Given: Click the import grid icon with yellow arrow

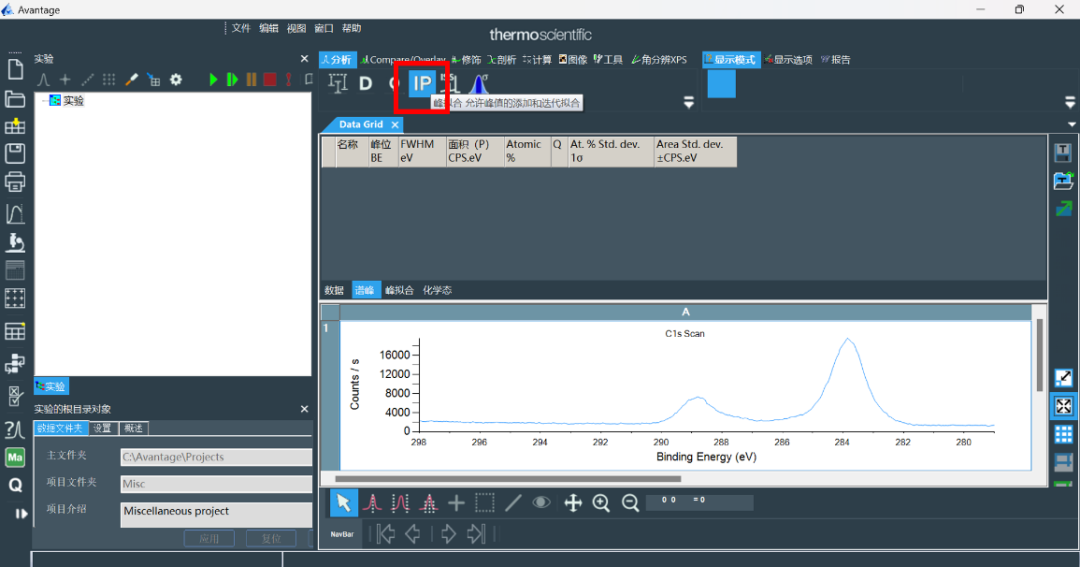Looking at the screenshot, I should (15, 126).
